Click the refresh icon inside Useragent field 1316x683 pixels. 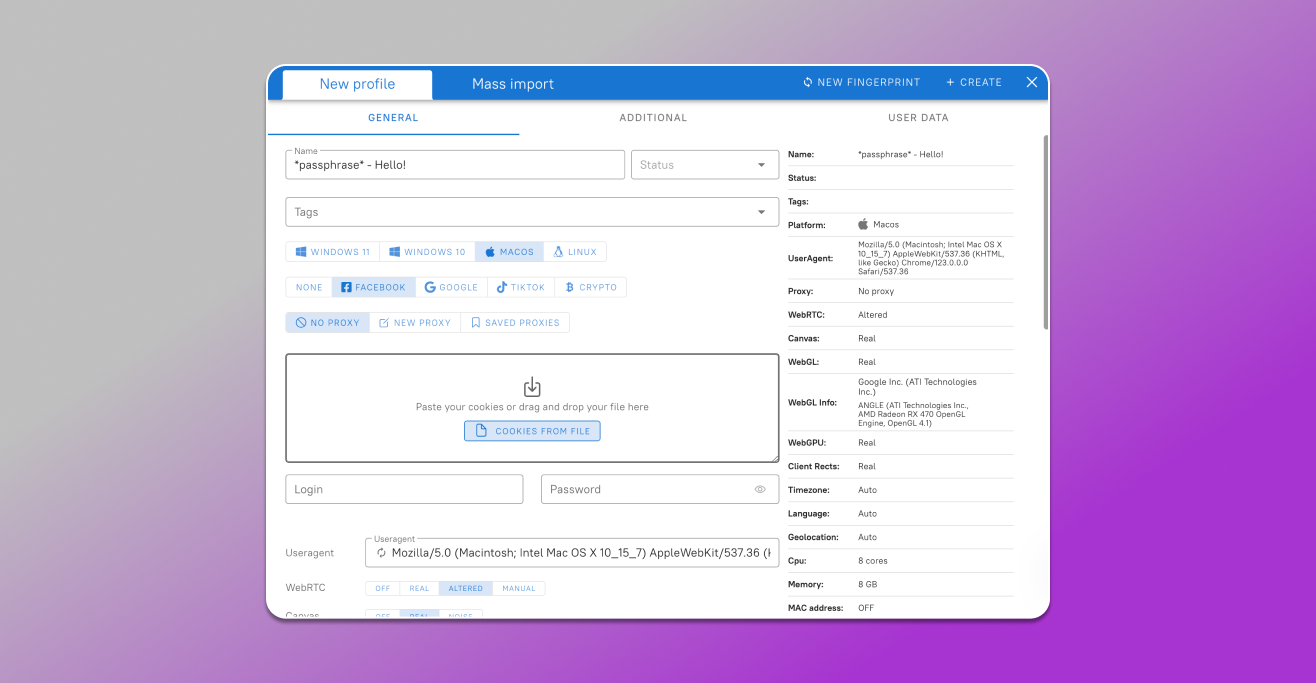coord(381,552)
